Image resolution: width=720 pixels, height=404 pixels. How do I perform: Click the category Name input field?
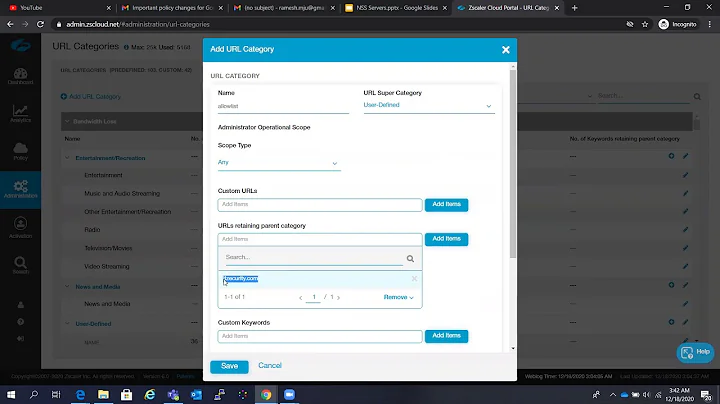[x=283, y=106]
